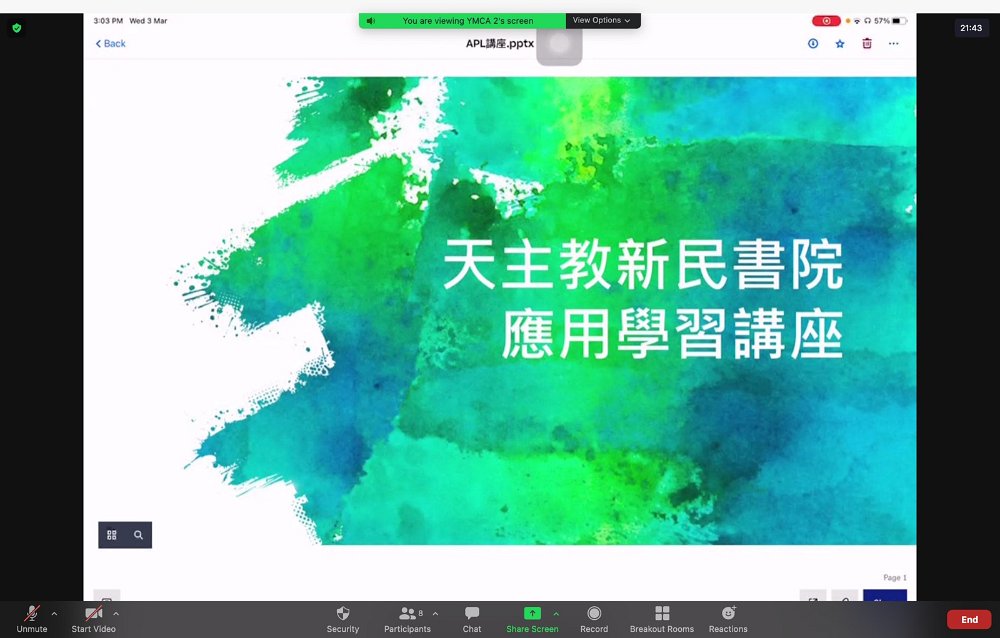1000x638 pixels.
Task: Expand the arrow beside Participants
Action: pyautogui.click(x=436, y=614)
